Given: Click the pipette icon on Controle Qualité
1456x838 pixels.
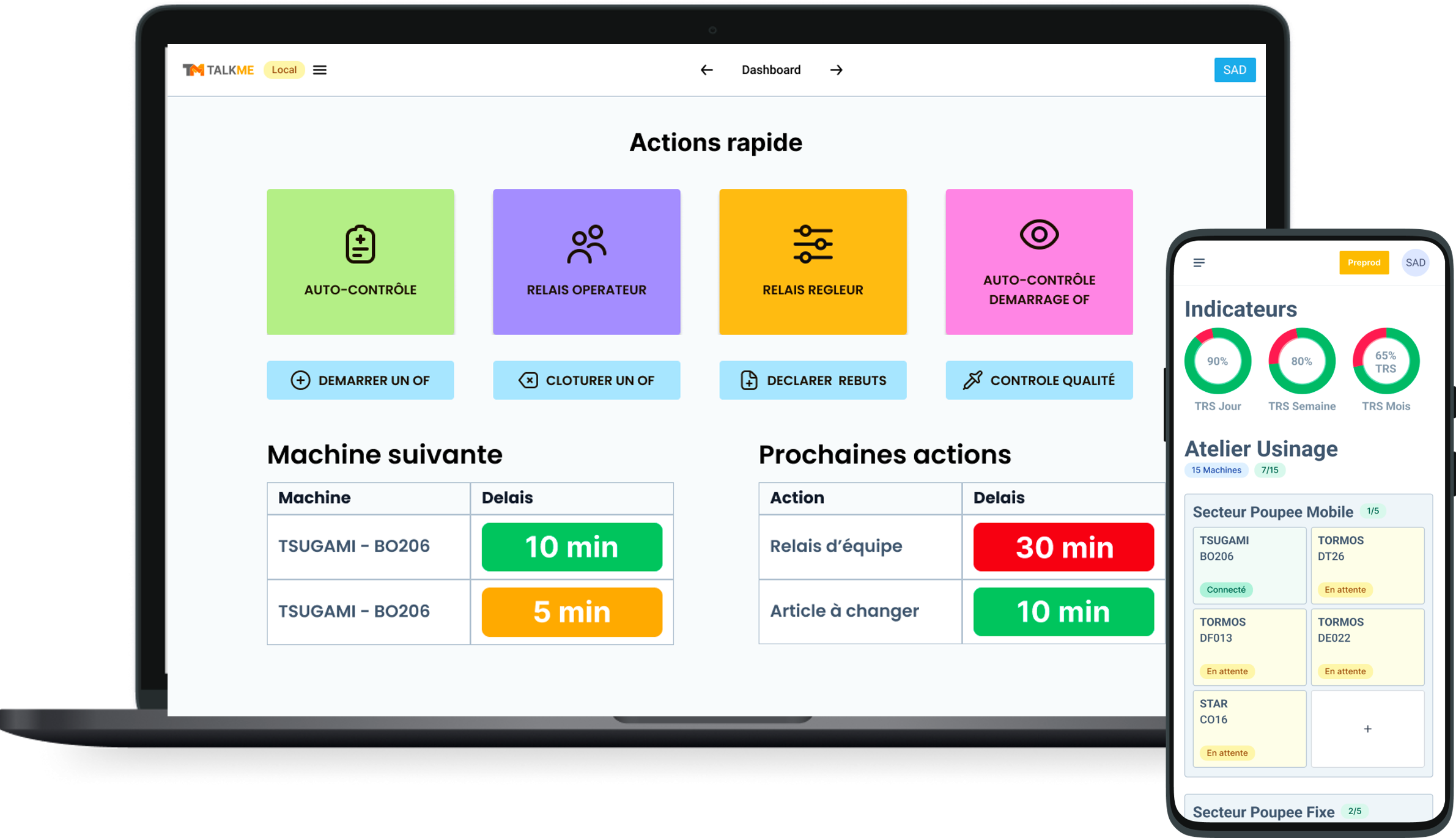Looking at the screenshot, I should click(972, 380).
